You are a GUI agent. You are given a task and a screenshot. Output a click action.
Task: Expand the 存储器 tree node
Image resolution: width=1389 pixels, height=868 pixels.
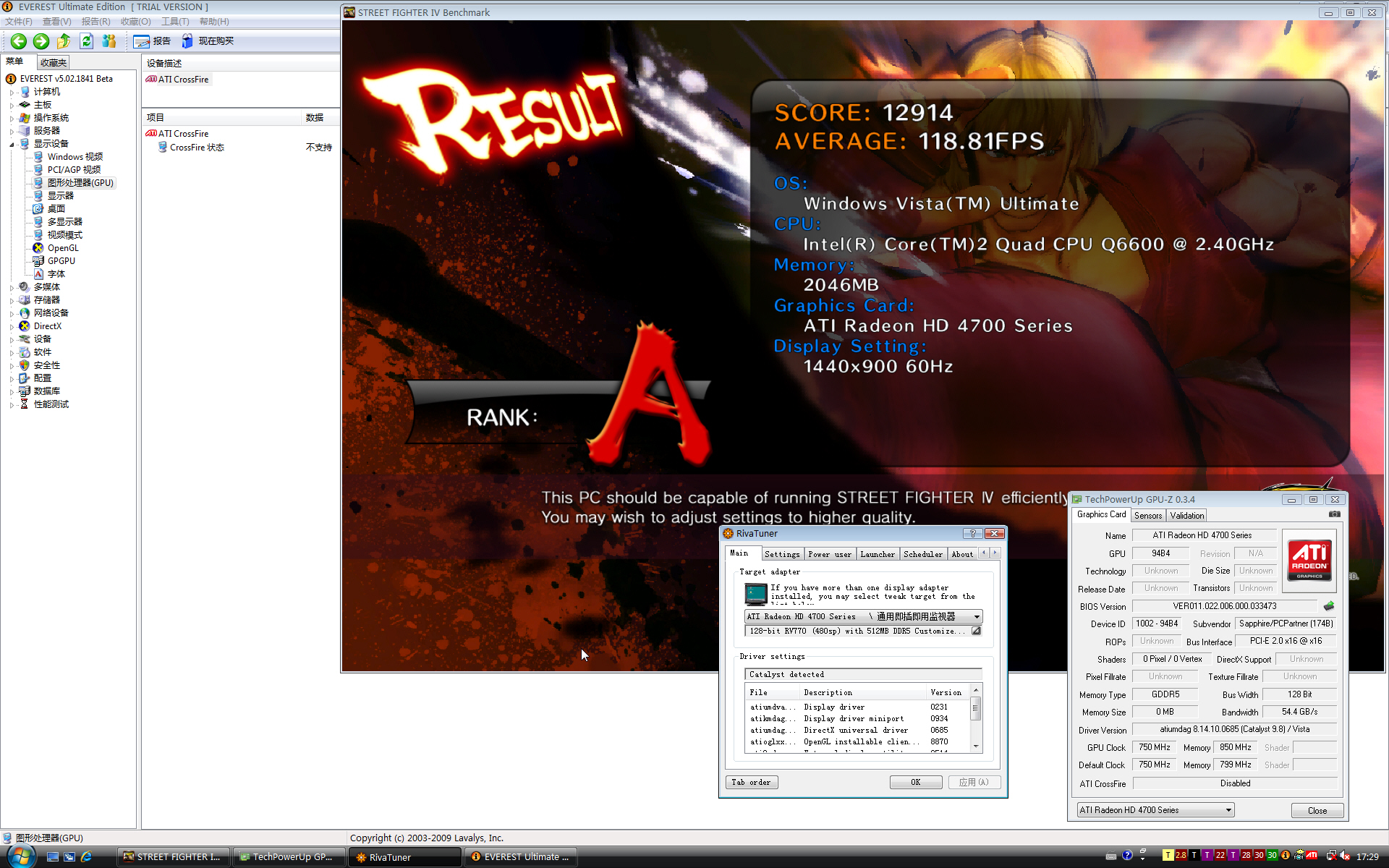pos(12,301)
